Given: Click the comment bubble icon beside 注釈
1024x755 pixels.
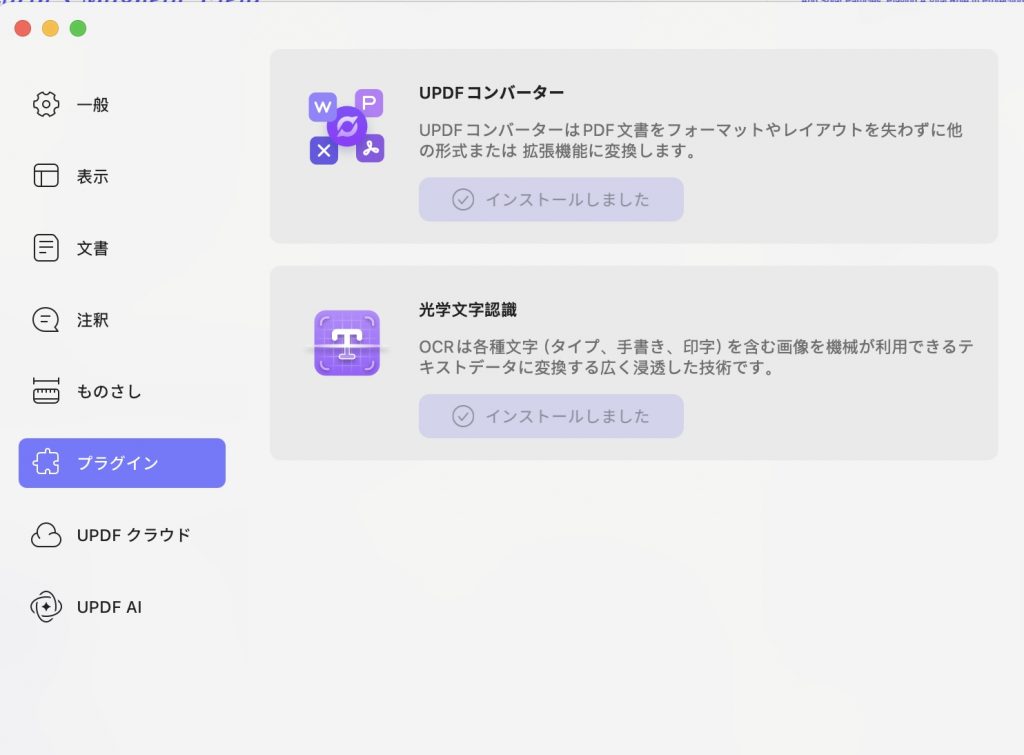Looking at the screenshot, I should [x=46, y=320].
